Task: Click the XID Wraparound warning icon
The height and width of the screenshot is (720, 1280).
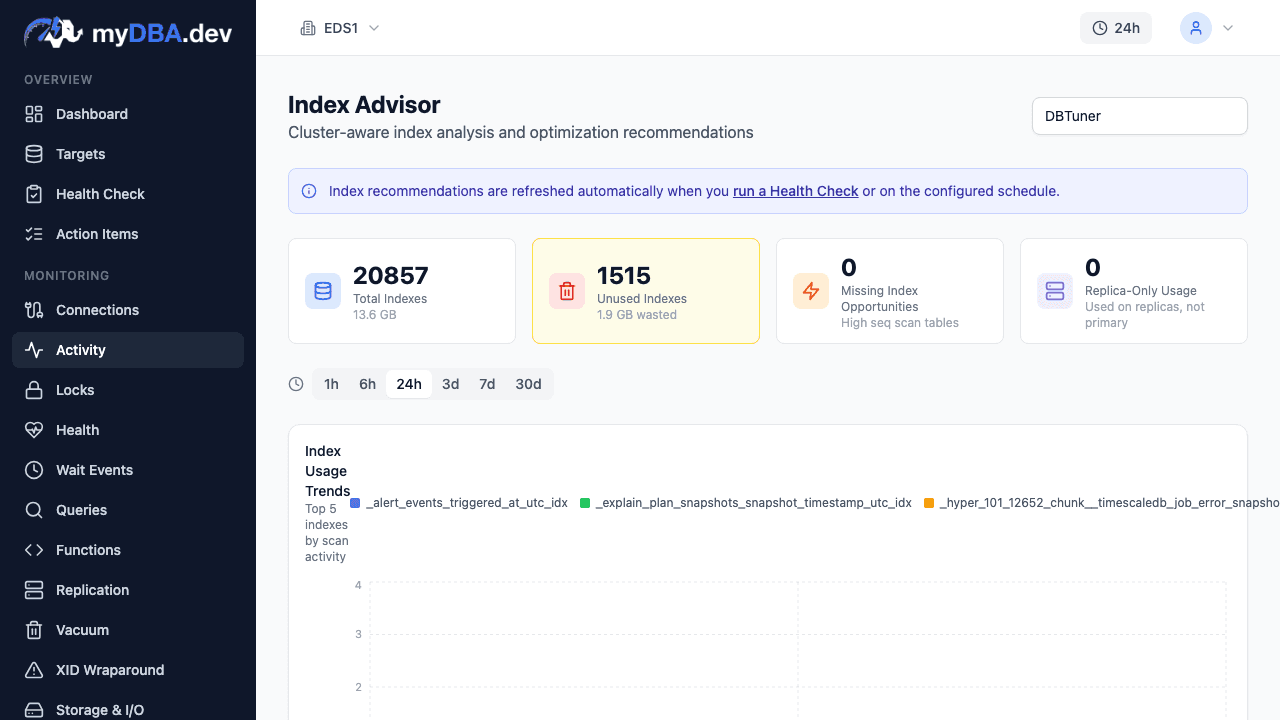Action: pyautogui.click(x=34, y=670)
